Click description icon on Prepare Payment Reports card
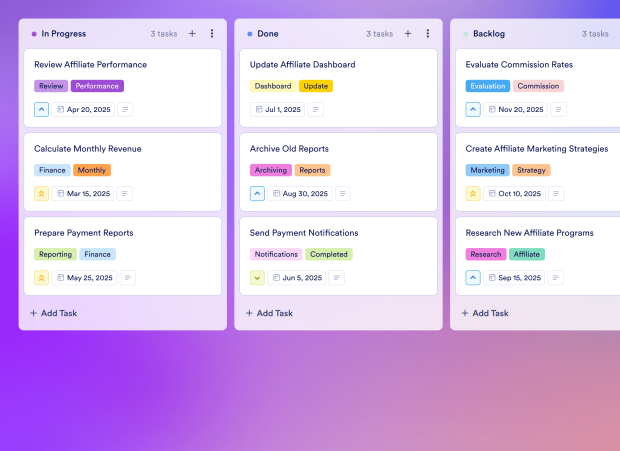Screen dimensions: 620x451 pos(128,278)
